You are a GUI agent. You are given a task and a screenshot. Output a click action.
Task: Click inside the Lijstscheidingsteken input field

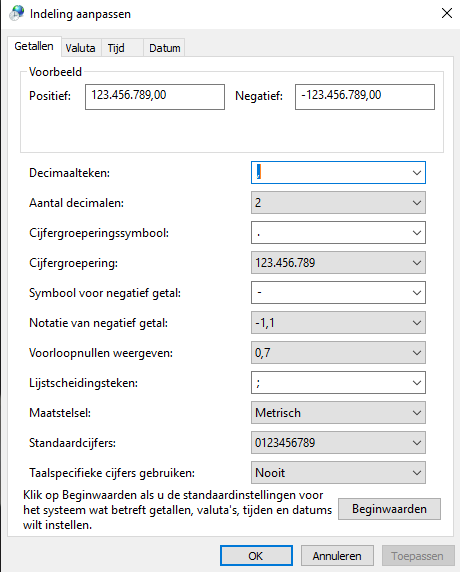point(330,383)
